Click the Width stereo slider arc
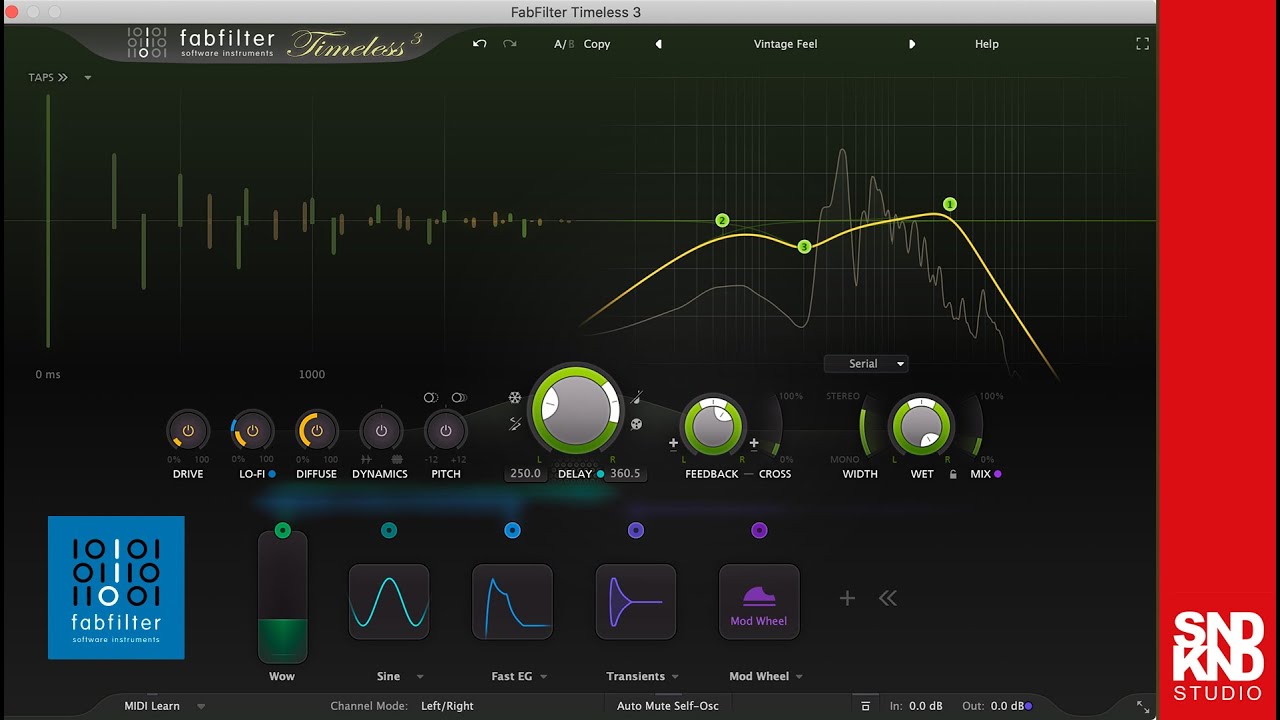Image resolution: width=1280 pixels, height=720 pixels. coord(864,428)
